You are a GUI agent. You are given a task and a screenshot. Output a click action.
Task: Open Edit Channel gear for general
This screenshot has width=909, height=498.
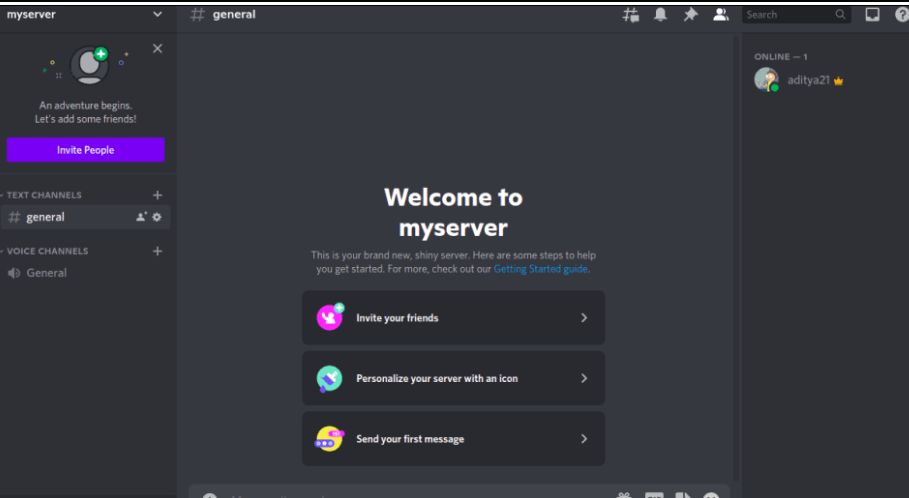coord(157,217)
